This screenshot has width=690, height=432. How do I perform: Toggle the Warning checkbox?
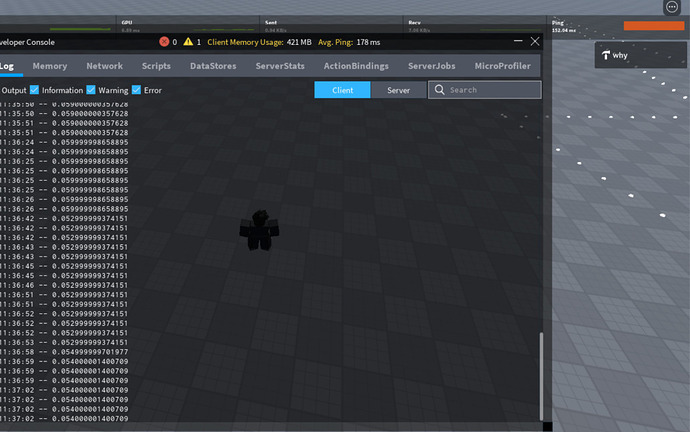[x=91, y=90]
